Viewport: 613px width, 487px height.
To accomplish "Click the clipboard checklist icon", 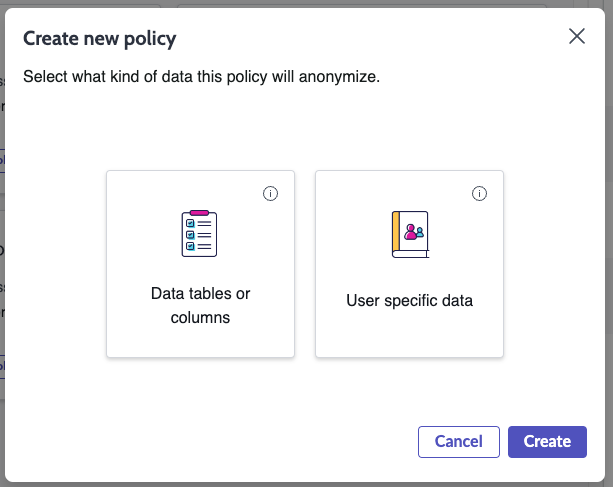I will pyautogui.click(x=199, y=233).
